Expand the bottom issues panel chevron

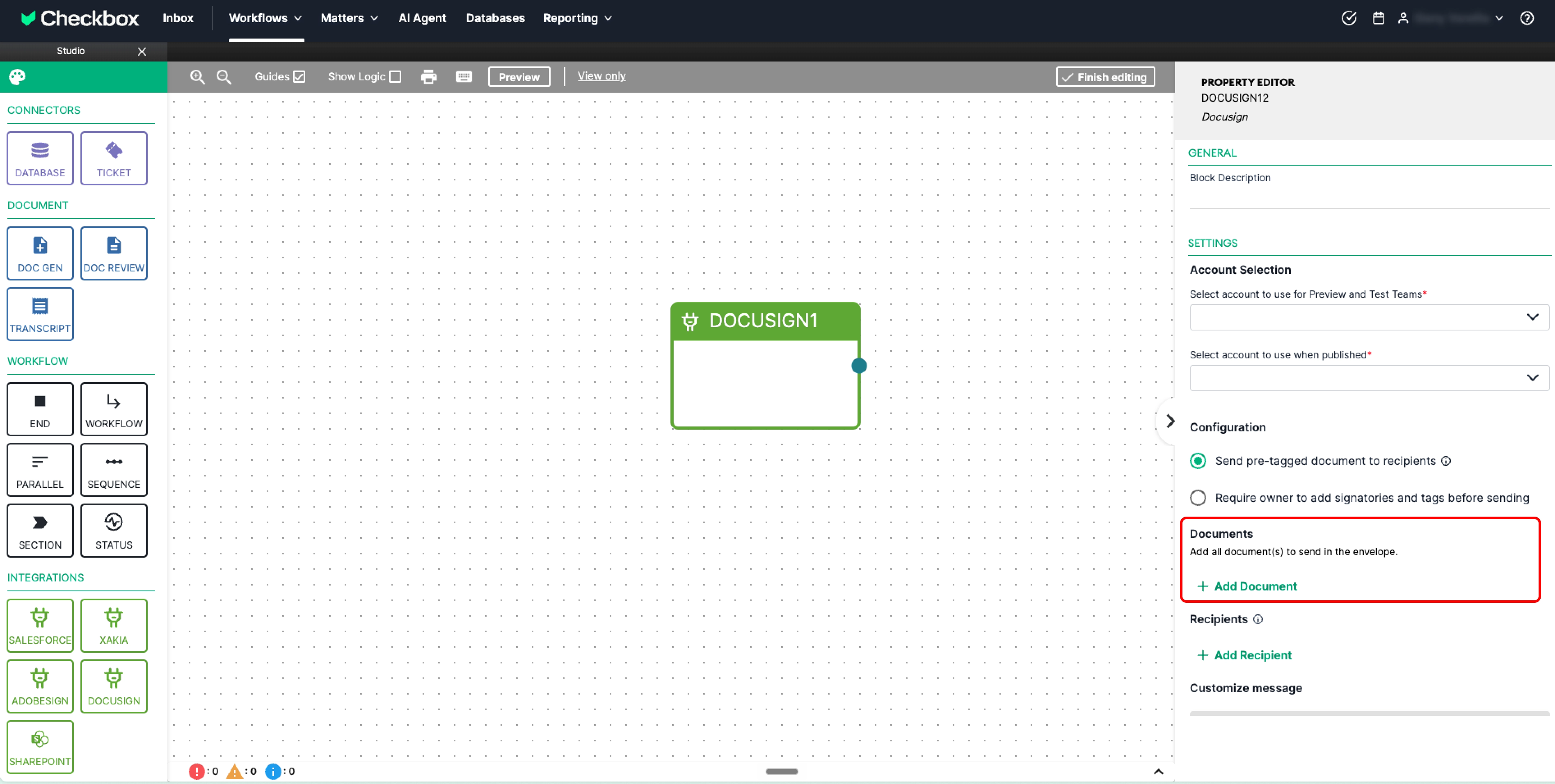click(x=1158, y=772)
